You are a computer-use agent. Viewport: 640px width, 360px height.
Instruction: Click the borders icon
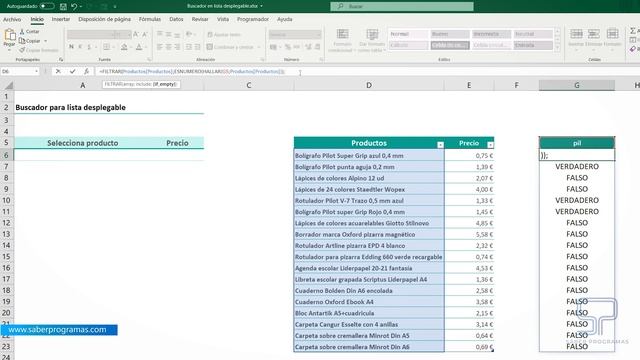click(107, 47)
